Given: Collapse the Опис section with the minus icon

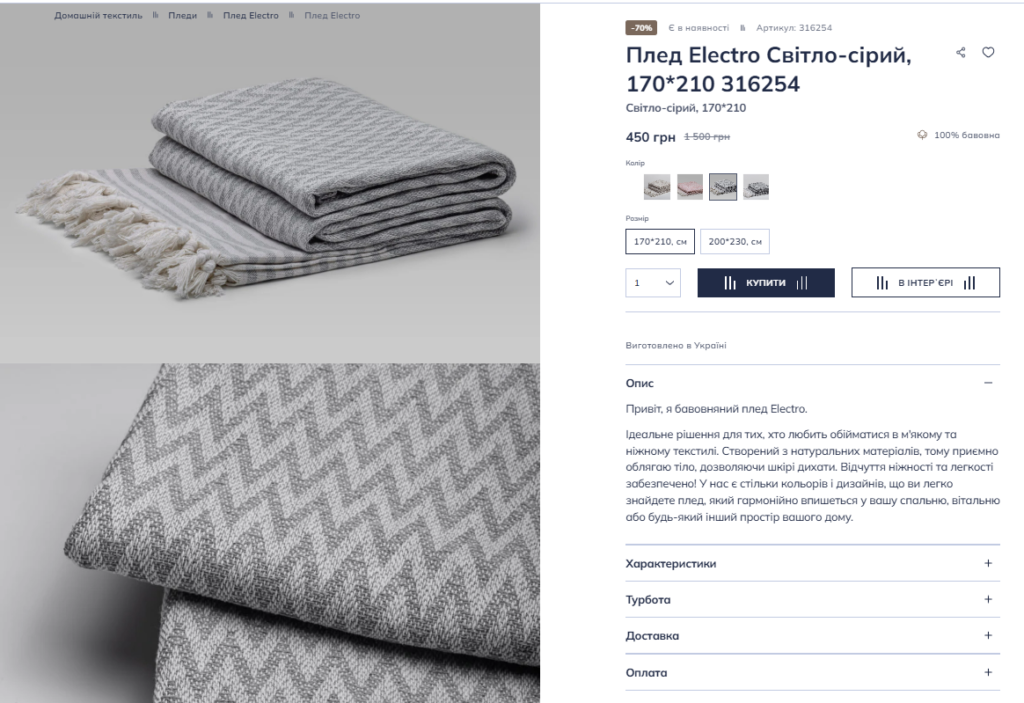Looking at the screenshot, I should click(988, 383).
